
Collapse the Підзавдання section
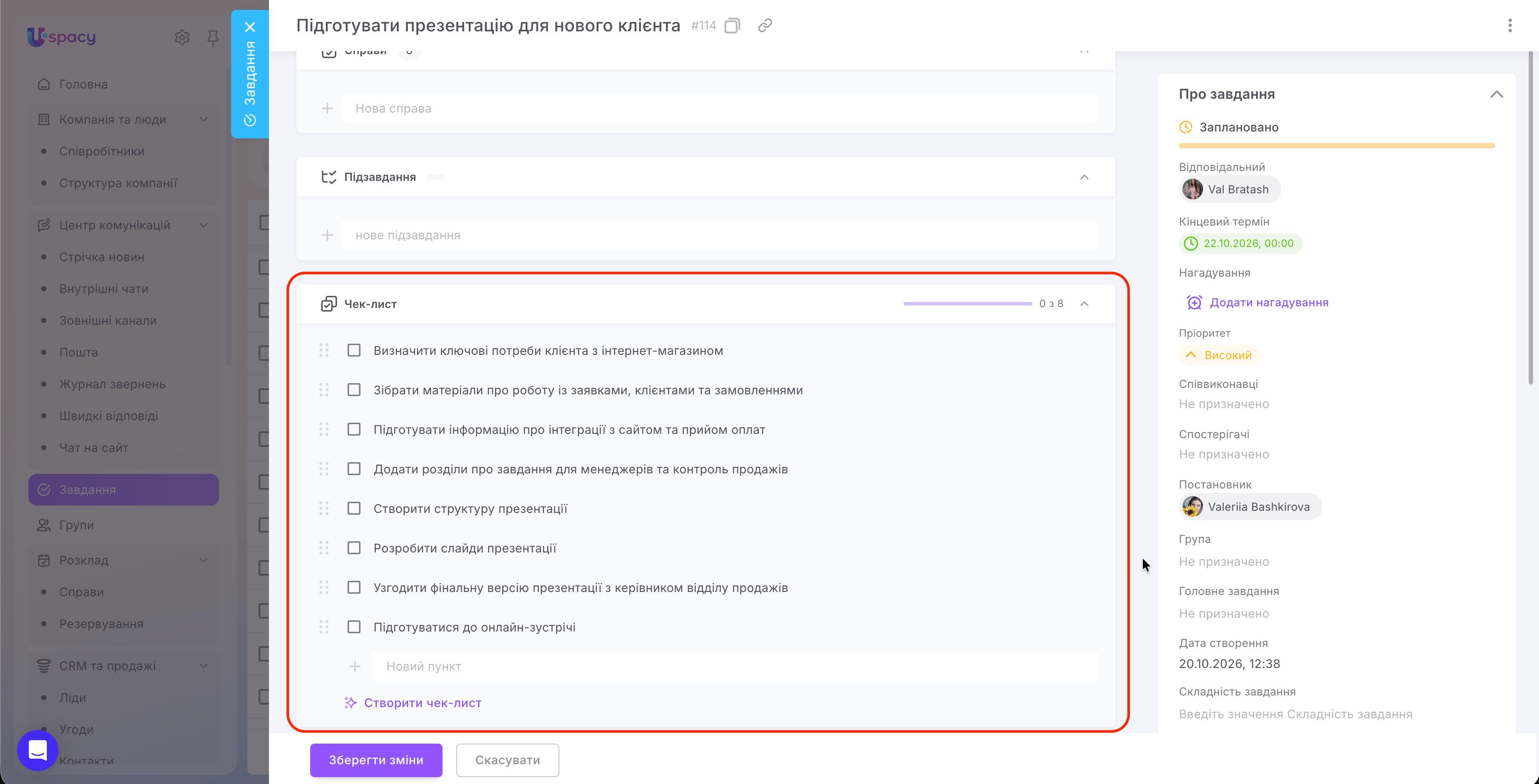[x=1084, y=177]
